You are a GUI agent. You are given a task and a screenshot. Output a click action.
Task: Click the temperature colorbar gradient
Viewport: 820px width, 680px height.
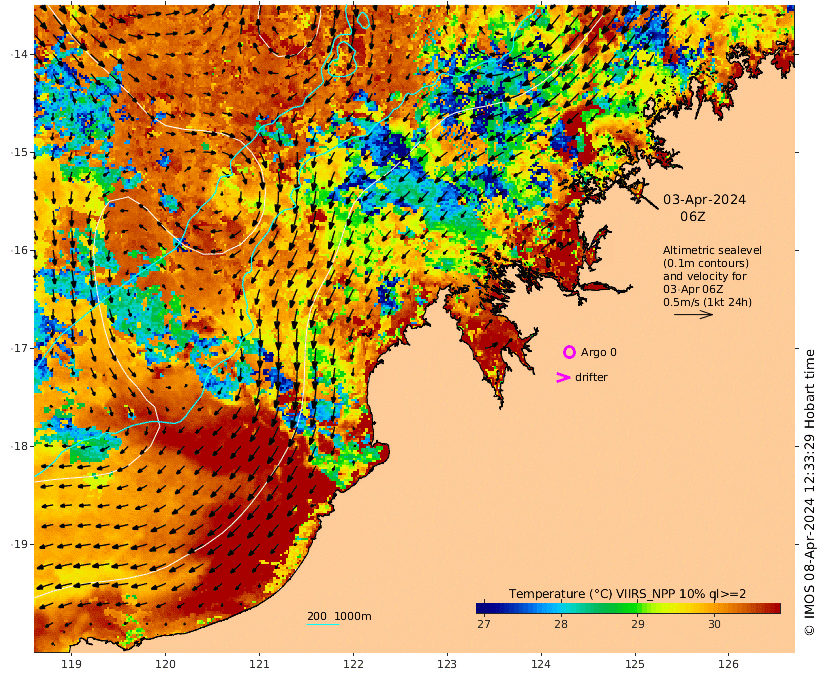point(628,608)
